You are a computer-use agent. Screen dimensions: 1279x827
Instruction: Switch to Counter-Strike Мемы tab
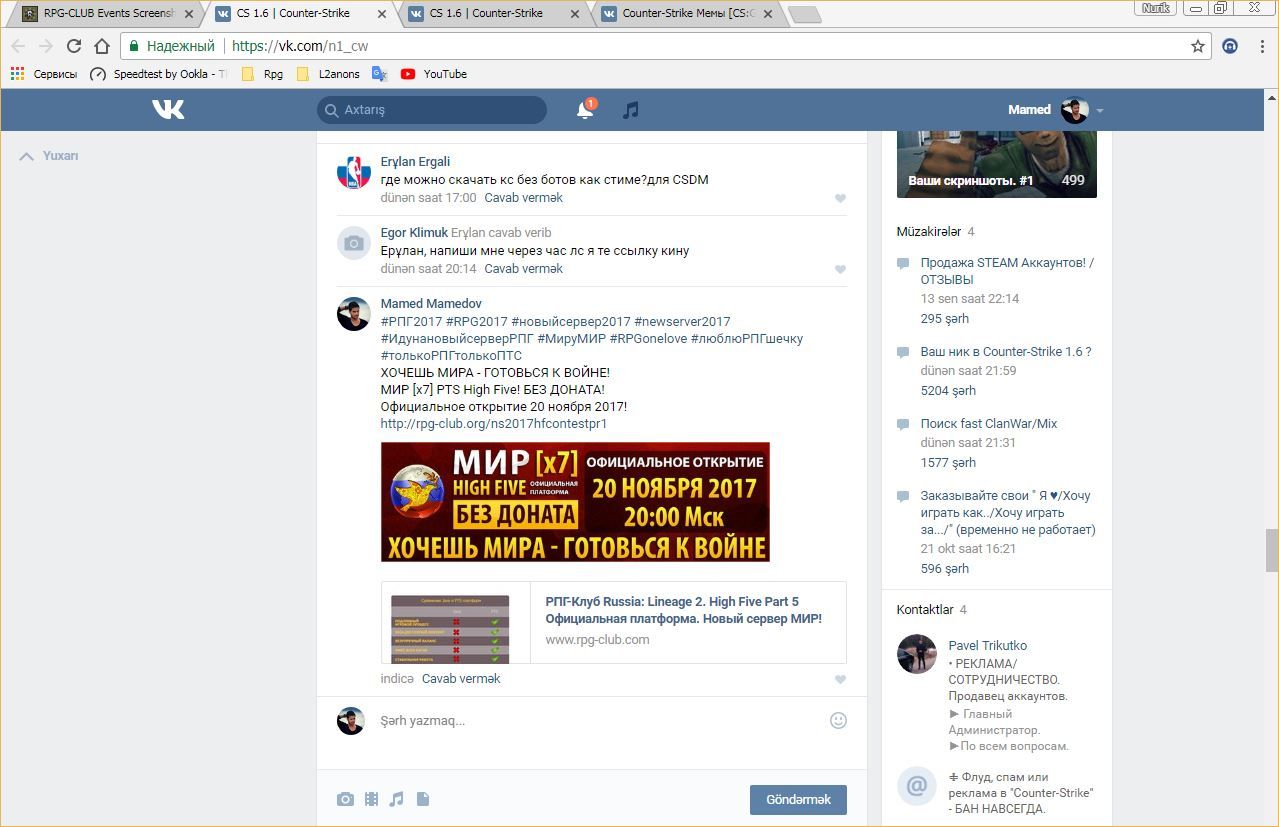pos(687,14)
